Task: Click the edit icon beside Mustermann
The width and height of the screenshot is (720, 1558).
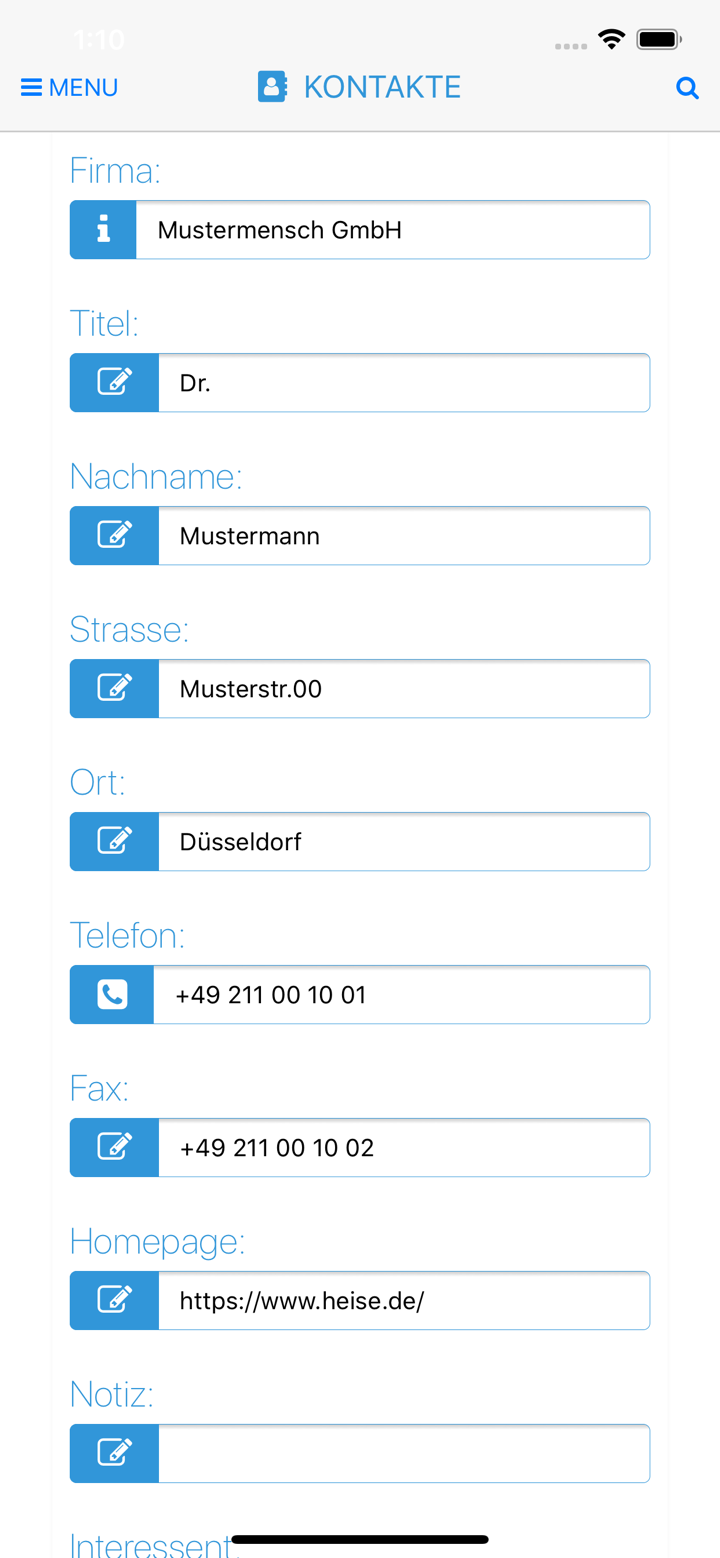Action: click(114, 536)
